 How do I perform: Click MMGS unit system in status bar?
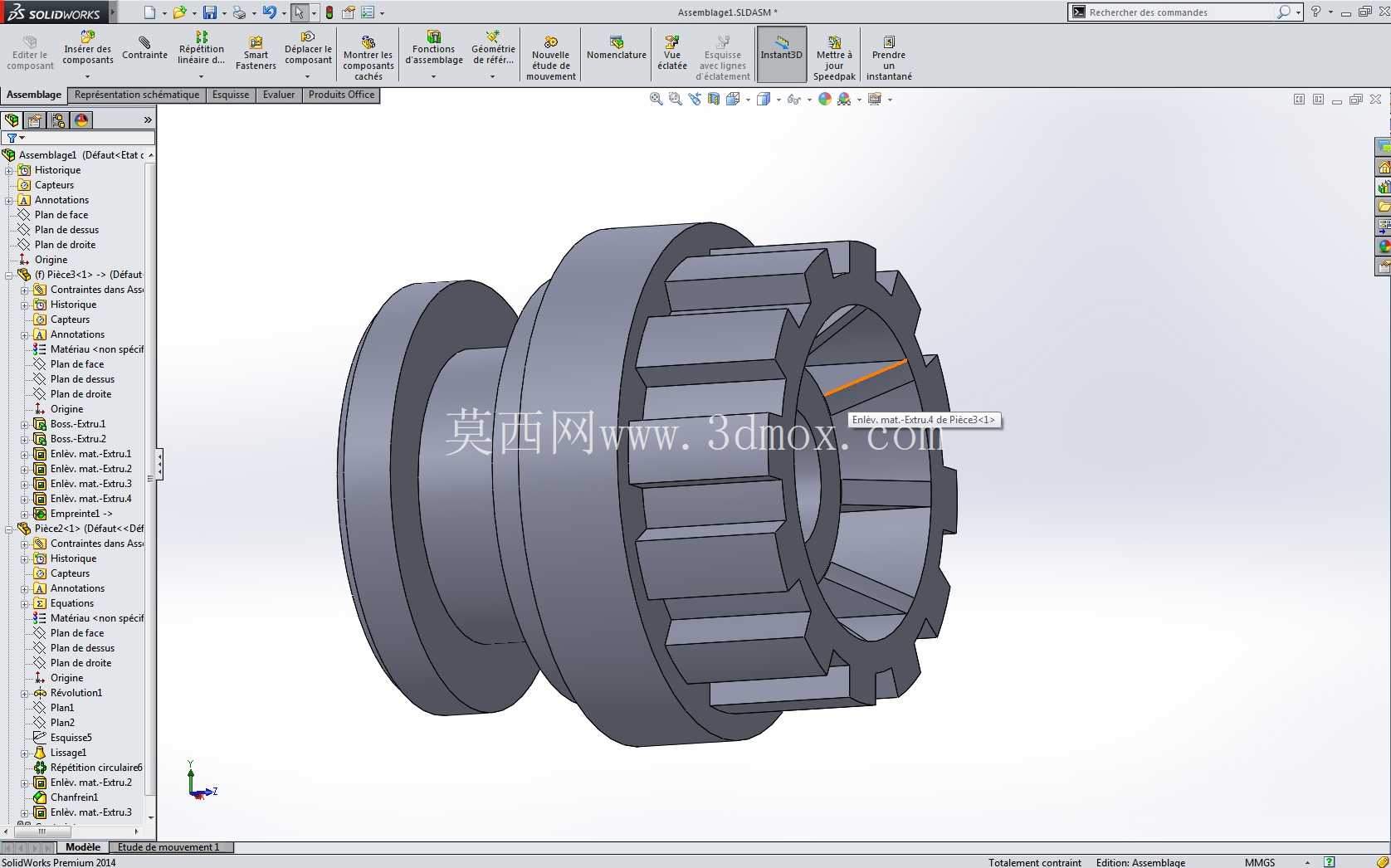[1259, 862]
